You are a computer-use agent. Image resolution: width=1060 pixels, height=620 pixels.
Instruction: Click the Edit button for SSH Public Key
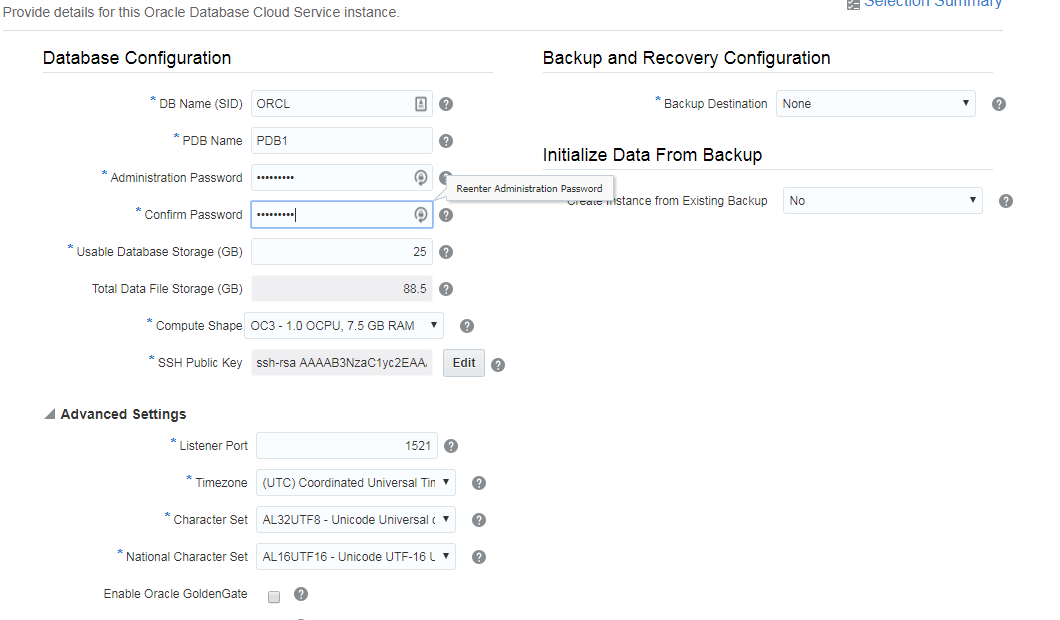pyautogui.click(x=463, y=363)
